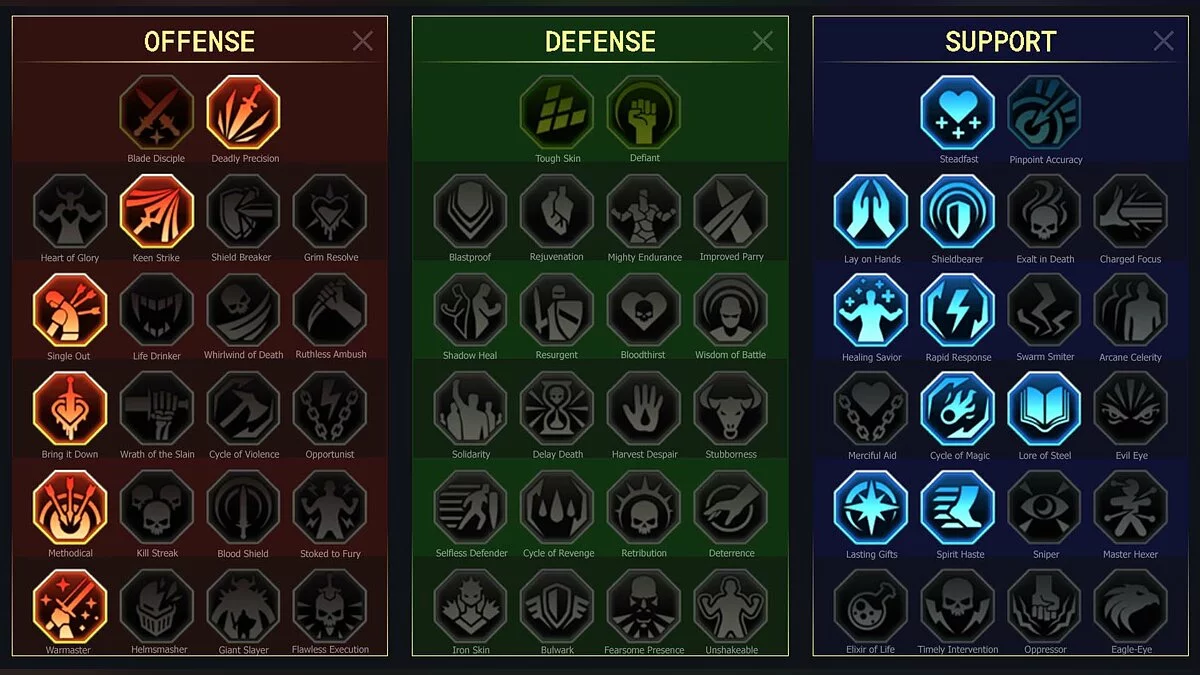Click the Keen Strike mastery icon

(x=157, y=211)
